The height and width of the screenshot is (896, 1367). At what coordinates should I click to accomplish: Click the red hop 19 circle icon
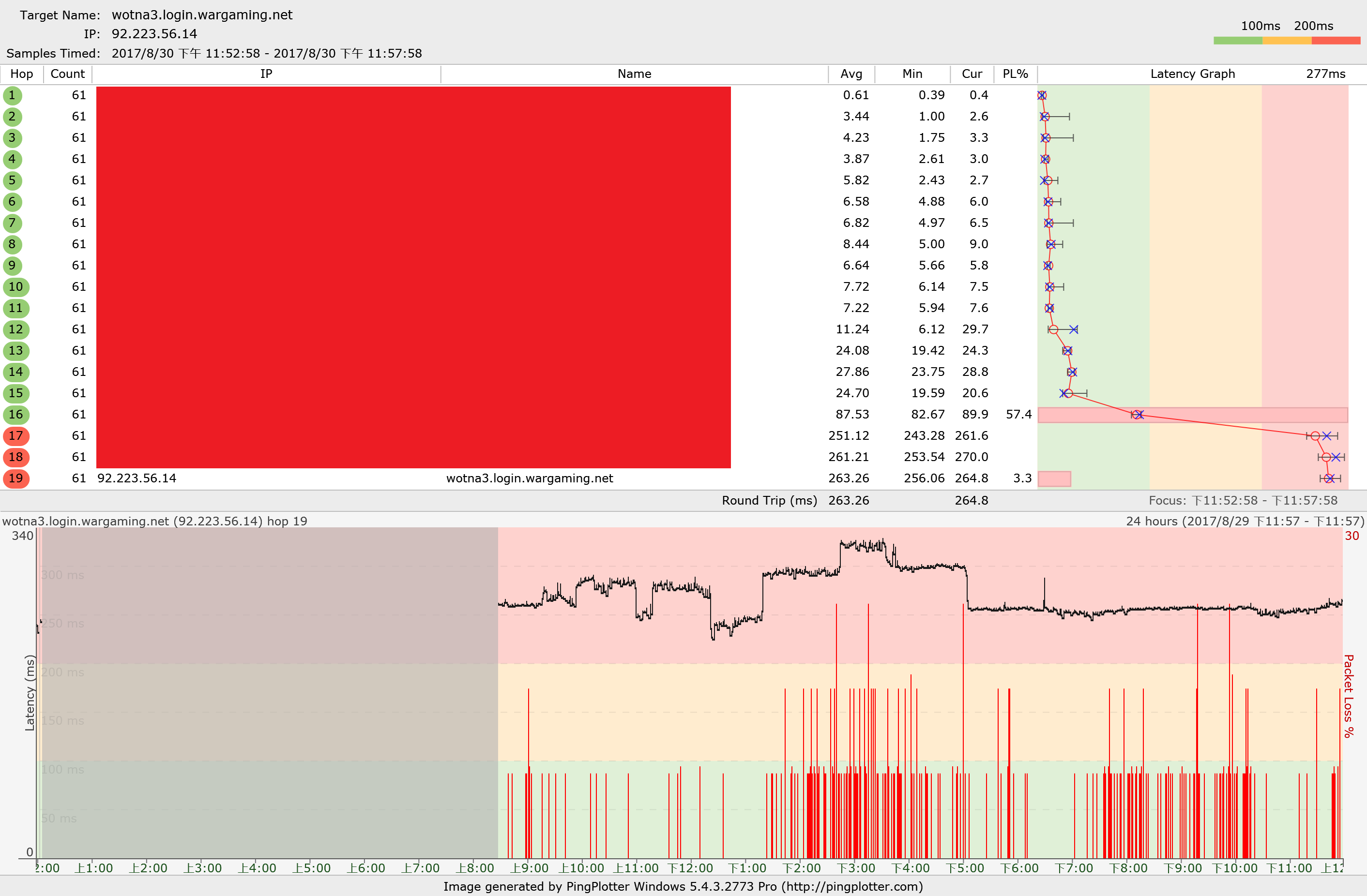[x=15, y=478]
